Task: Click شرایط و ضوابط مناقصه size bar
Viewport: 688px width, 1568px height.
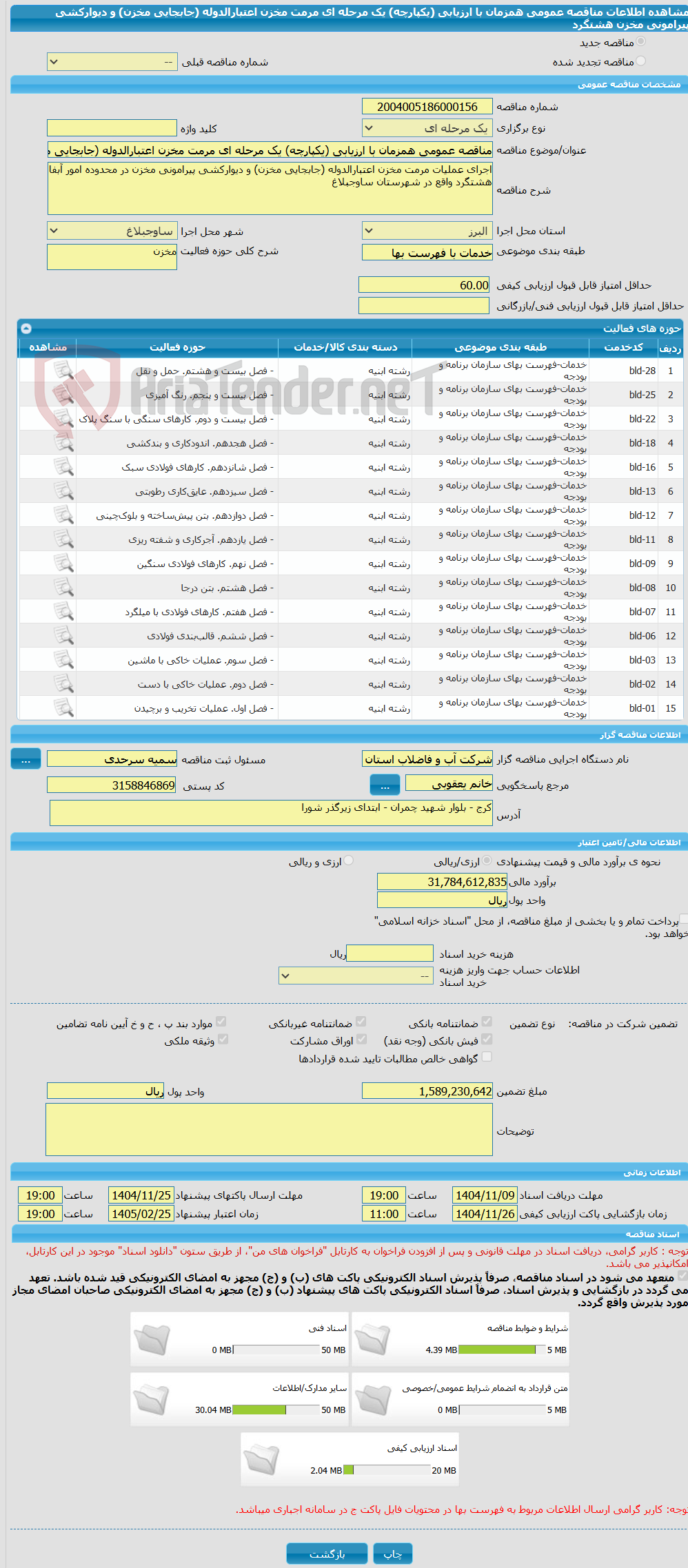Action: coord(502,1350)
